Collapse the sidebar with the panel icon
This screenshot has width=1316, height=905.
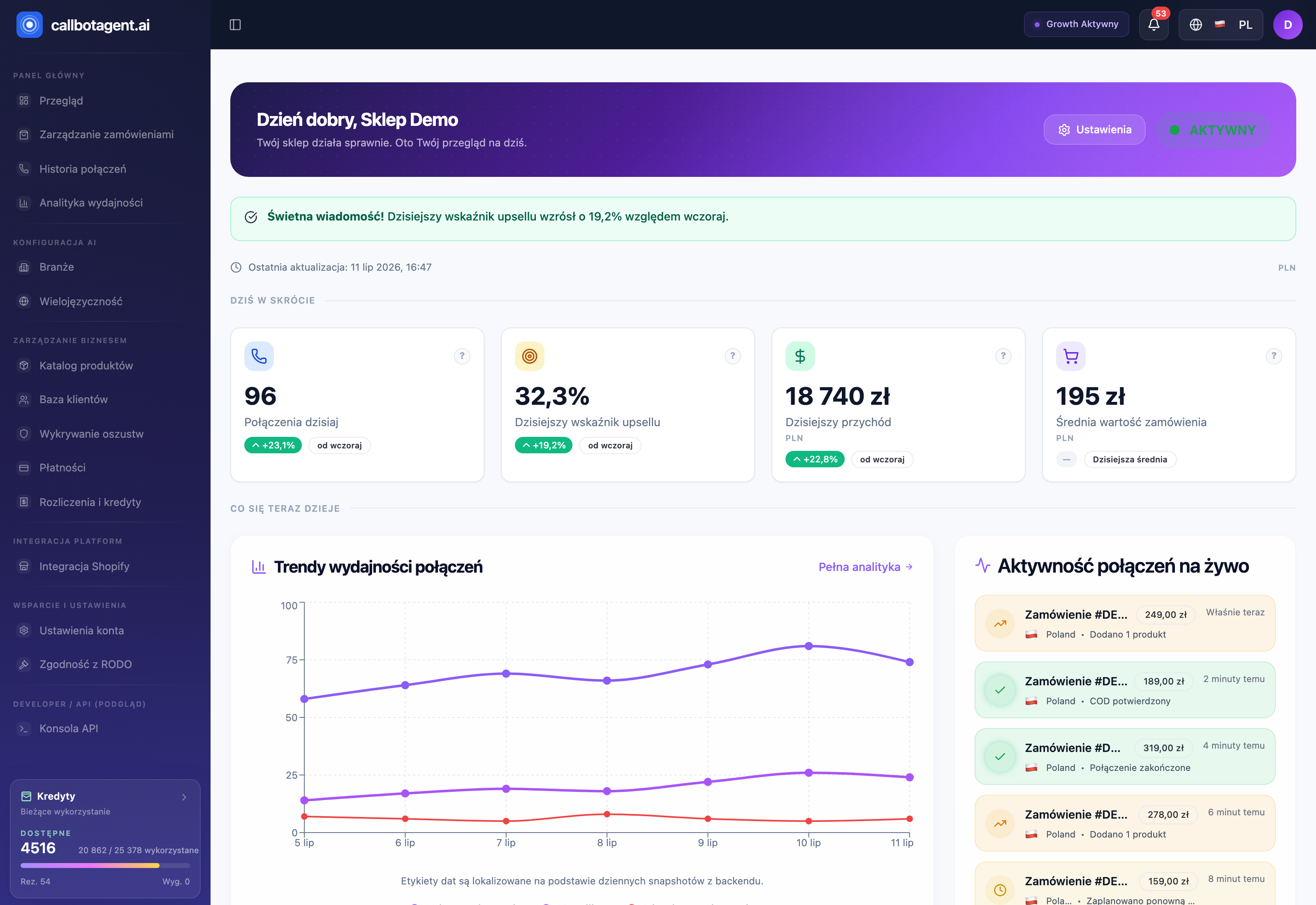click(235, 24)
